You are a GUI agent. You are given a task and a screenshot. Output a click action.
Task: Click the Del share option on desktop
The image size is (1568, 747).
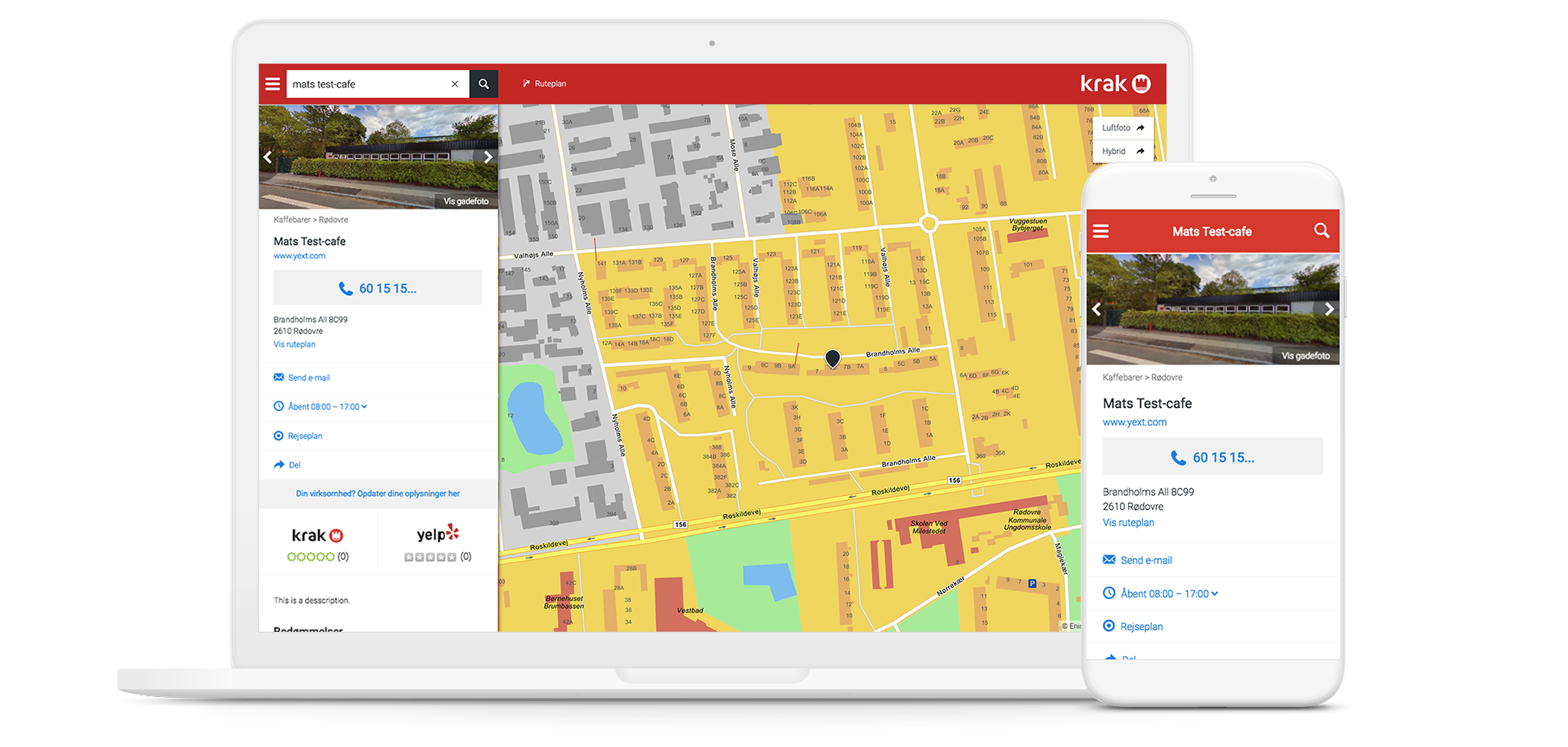[x=294, y=465]
